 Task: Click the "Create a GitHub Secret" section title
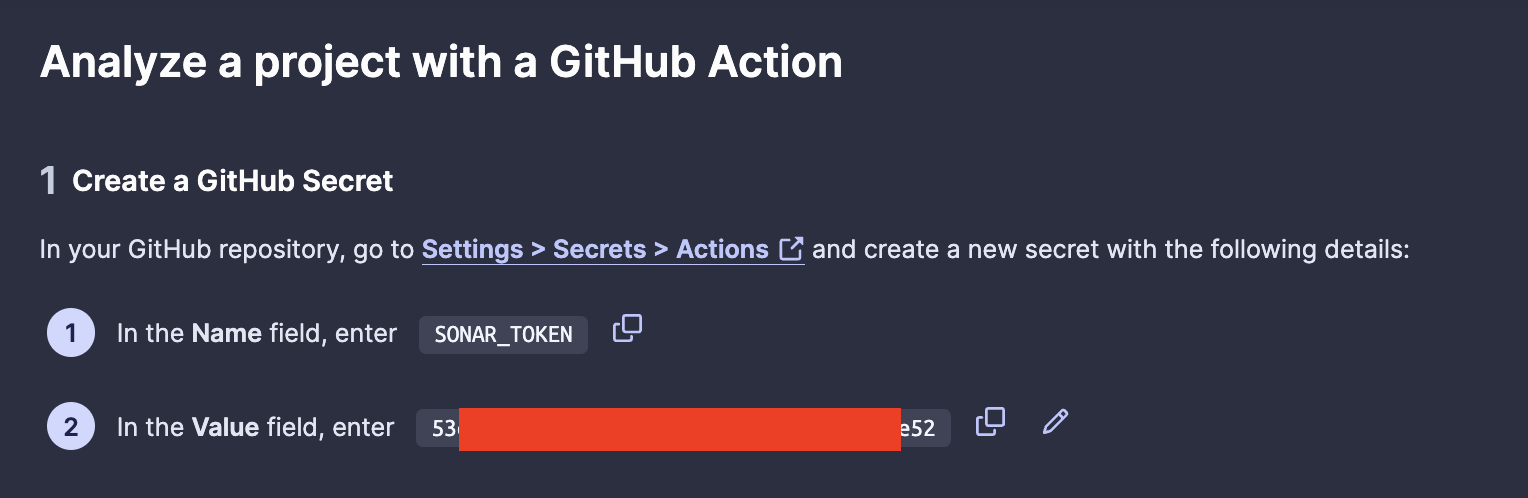233,181
